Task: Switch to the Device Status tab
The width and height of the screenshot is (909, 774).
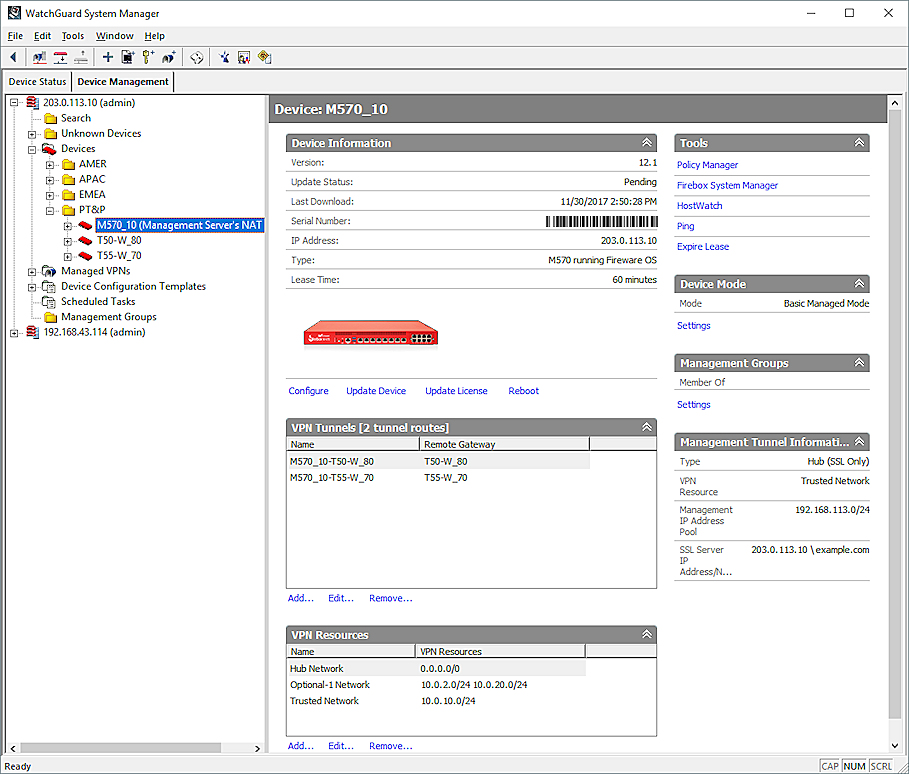Action: (x=37, y=81)
